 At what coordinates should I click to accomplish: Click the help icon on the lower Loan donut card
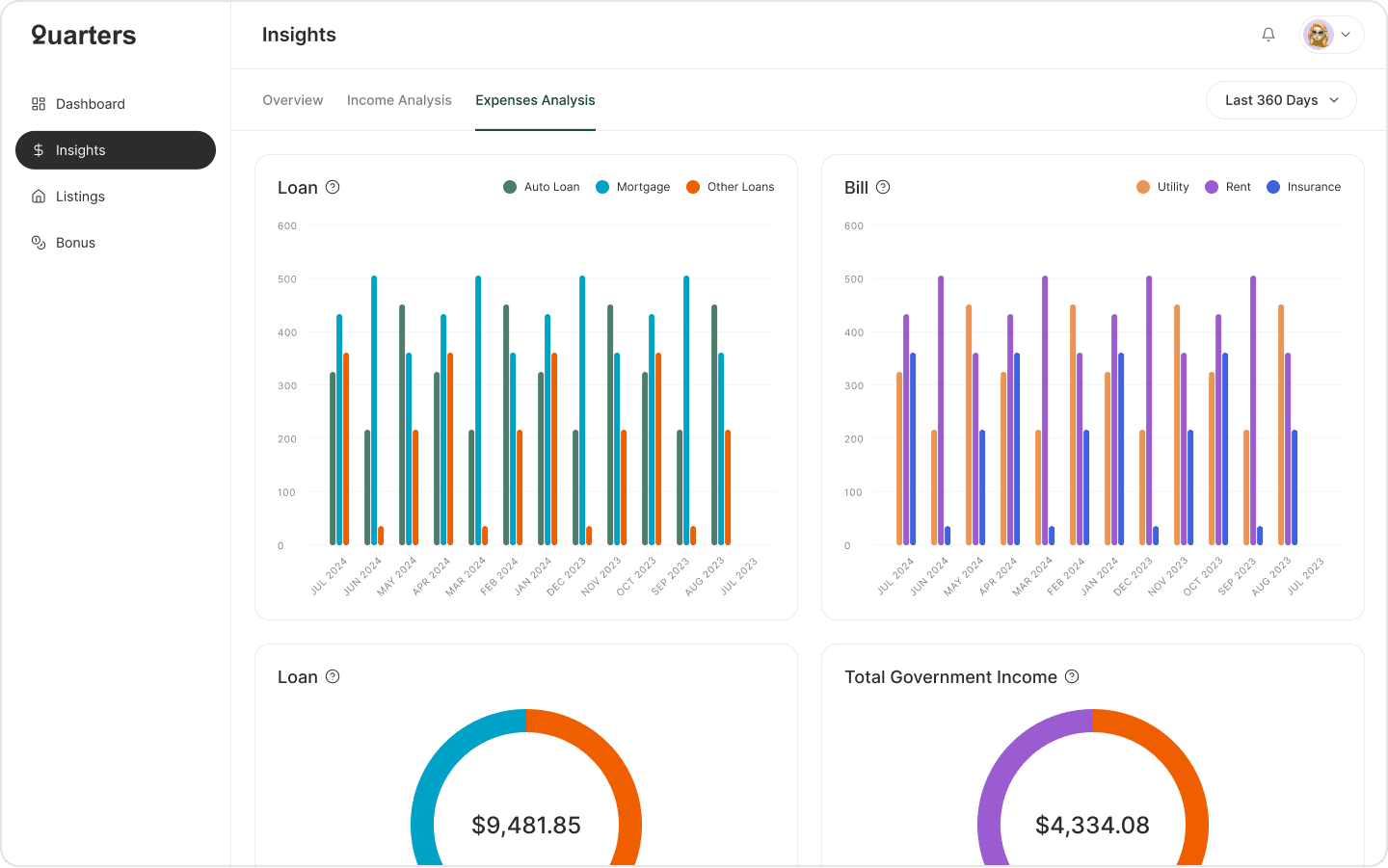333,676
